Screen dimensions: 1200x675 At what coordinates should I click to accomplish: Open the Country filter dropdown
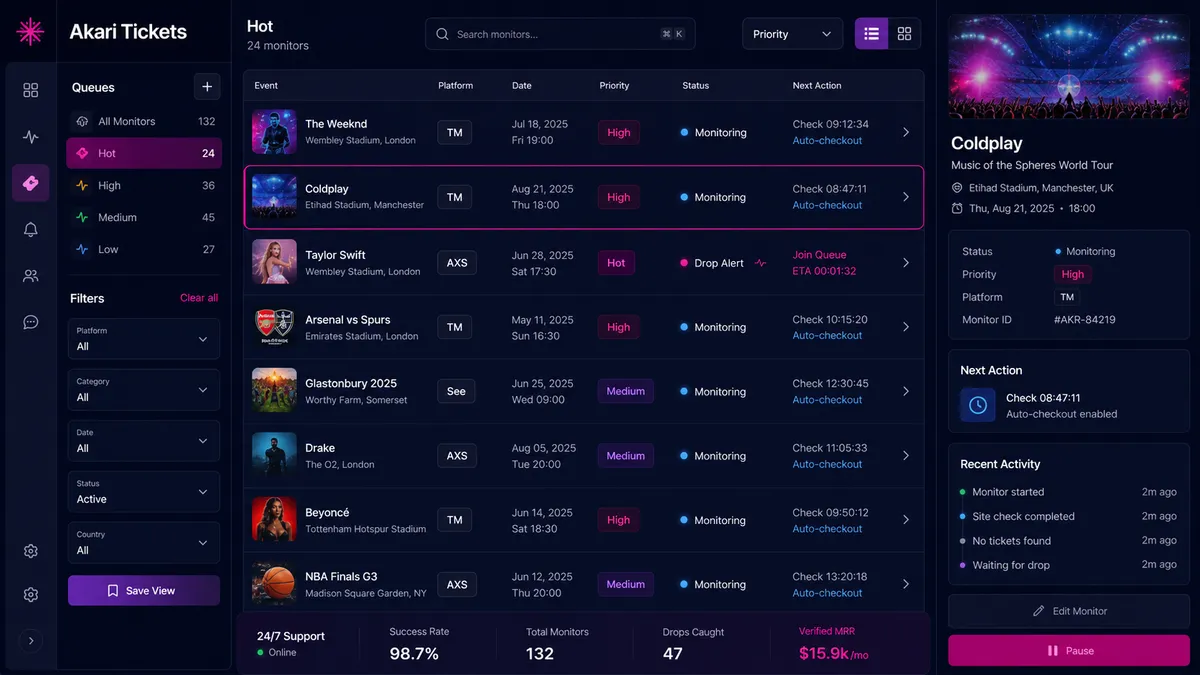coord(144,543)
